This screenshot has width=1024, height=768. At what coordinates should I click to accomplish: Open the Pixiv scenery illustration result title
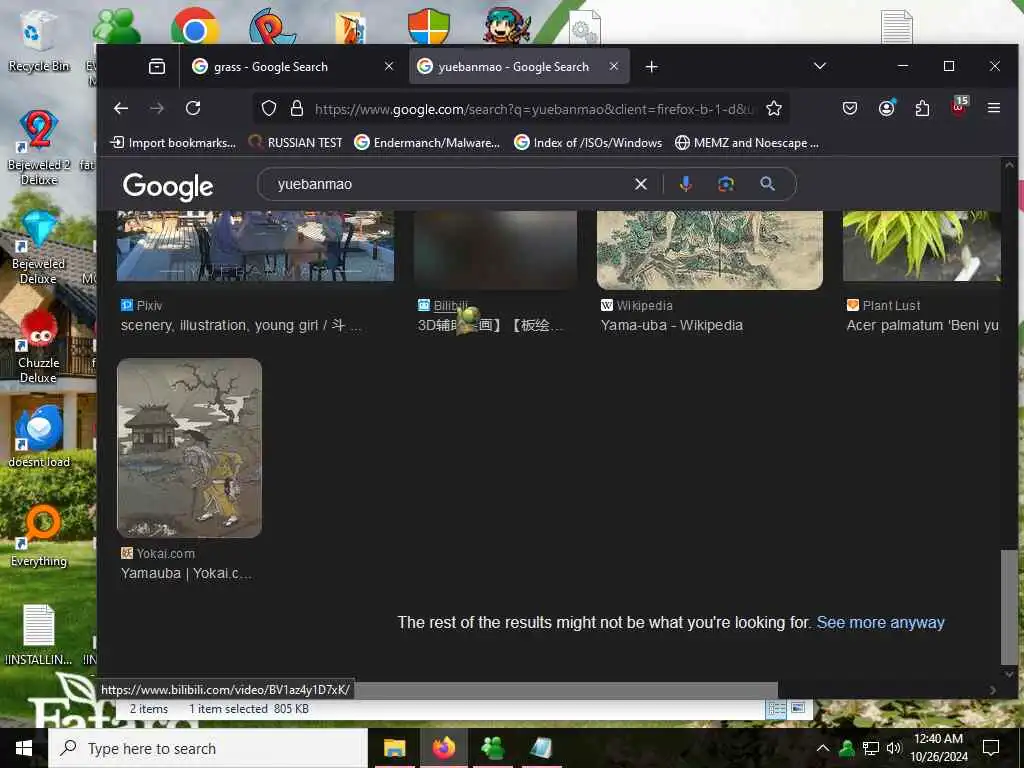(241, 325)
